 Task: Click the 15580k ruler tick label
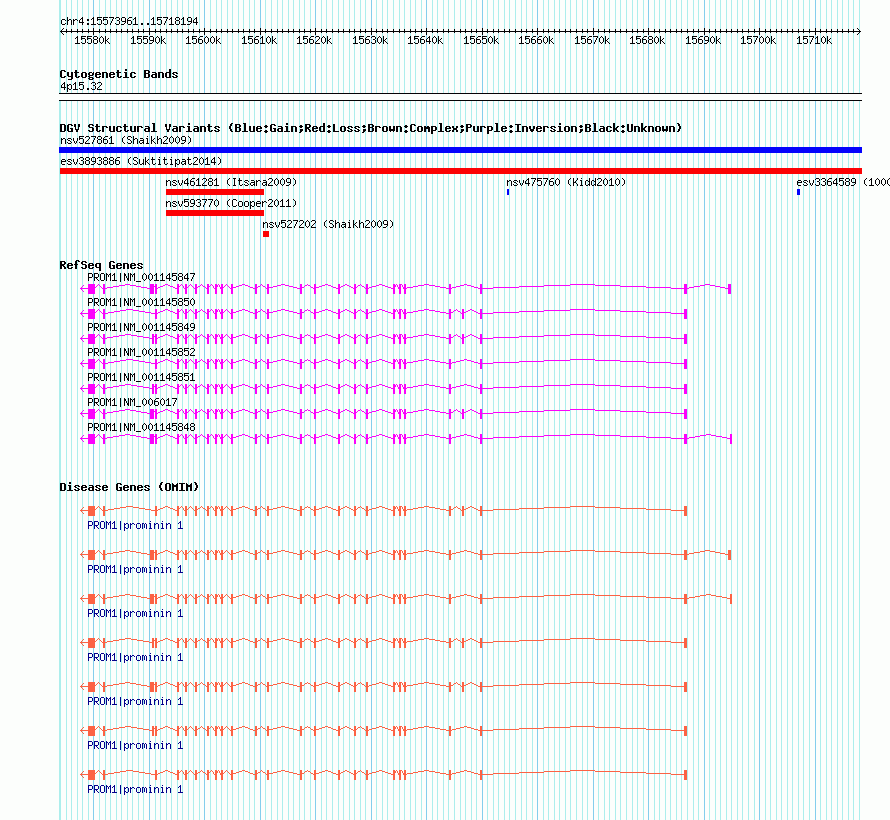(92, 40)
